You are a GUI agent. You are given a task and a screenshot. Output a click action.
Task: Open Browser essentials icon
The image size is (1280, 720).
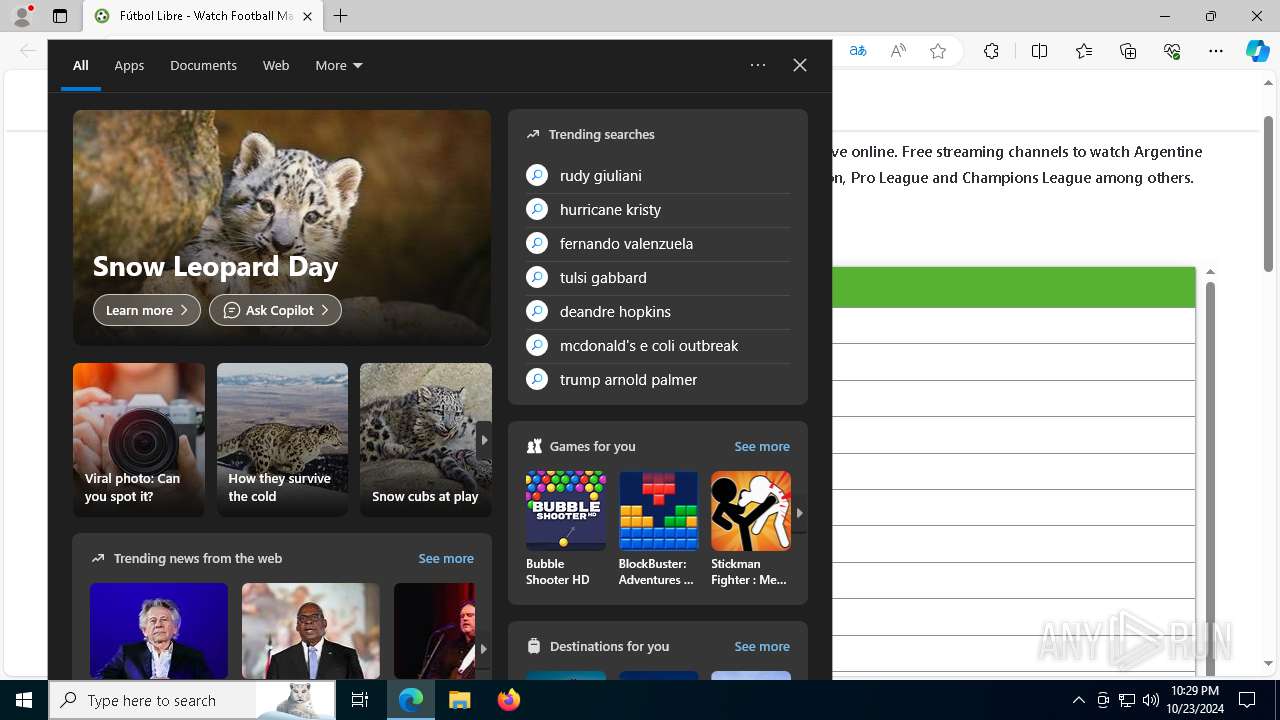click(x=1172, y=51)
